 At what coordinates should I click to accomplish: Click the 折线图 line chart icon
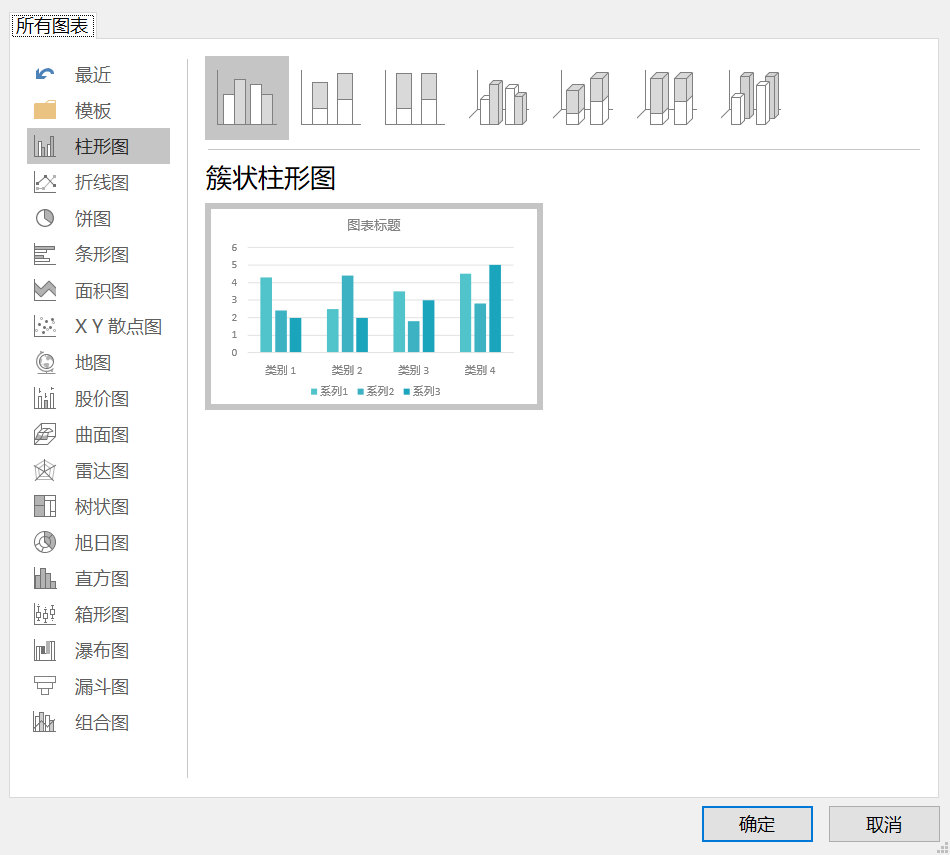(45, 182)
